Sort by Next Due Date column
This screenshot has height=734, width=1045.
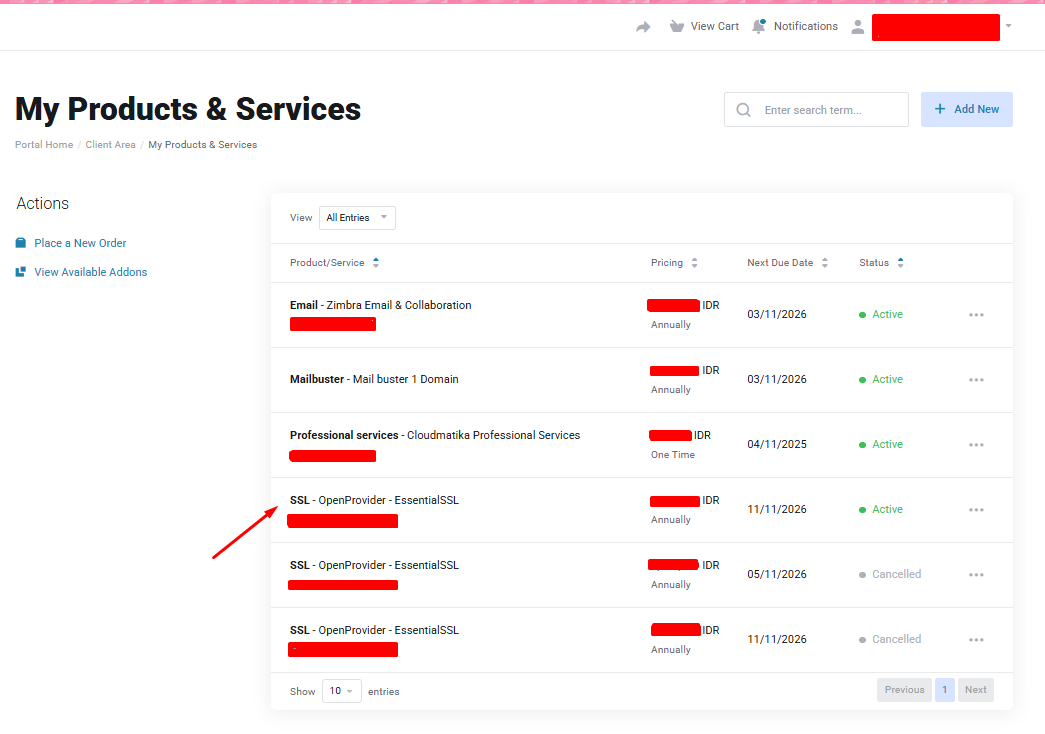pos(787,263)
